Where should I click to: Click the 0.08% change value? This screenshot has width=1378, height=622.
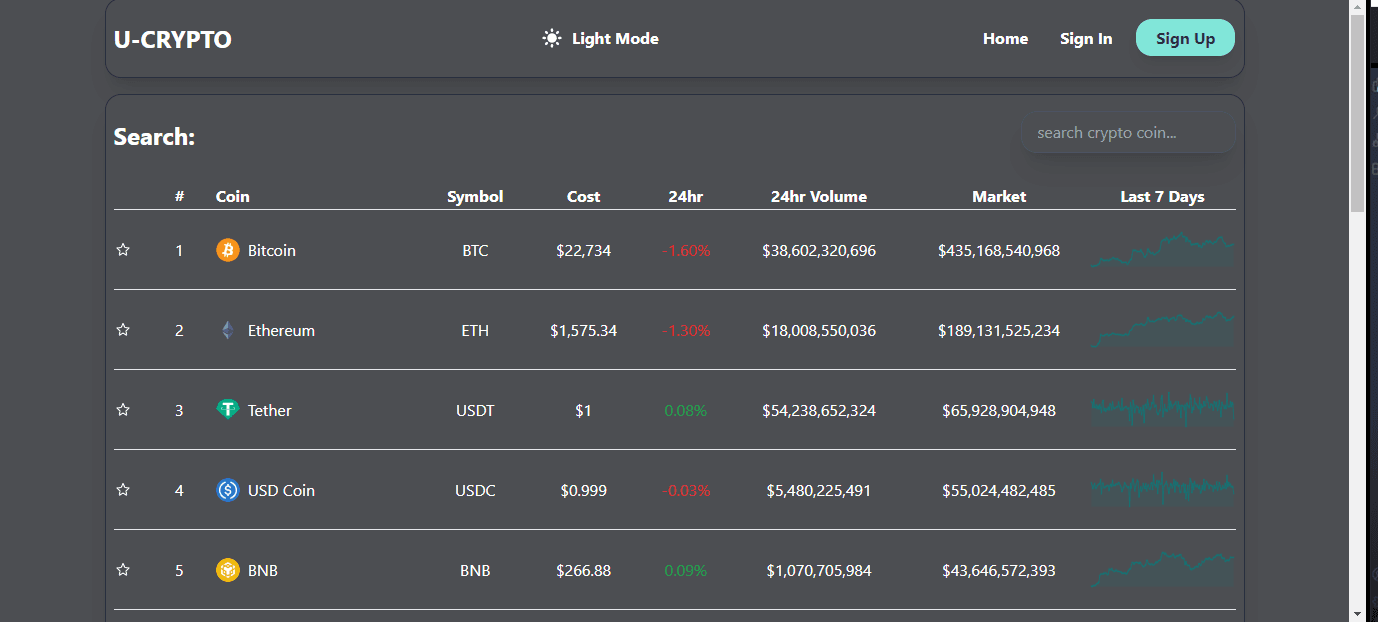(x=685, y=410)
